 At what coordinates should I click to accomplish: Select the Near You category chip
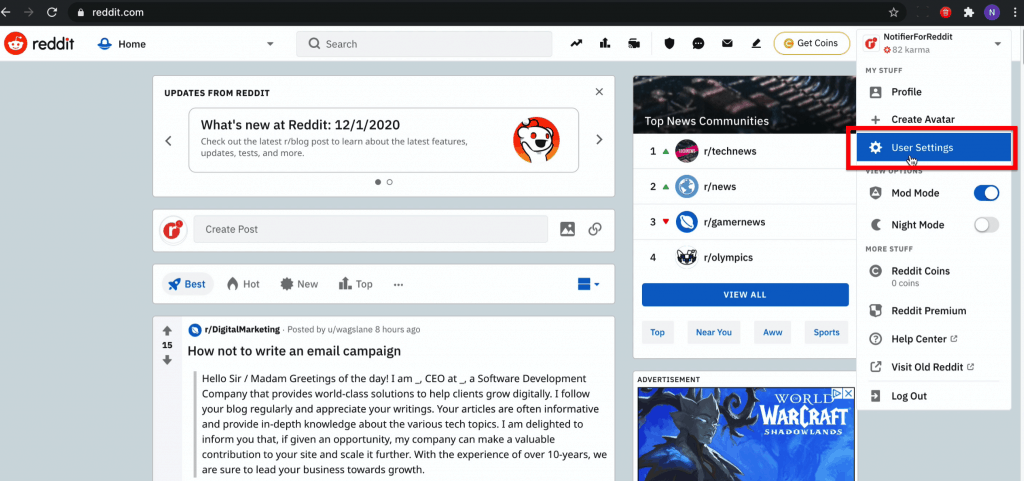tap(714, 332)
